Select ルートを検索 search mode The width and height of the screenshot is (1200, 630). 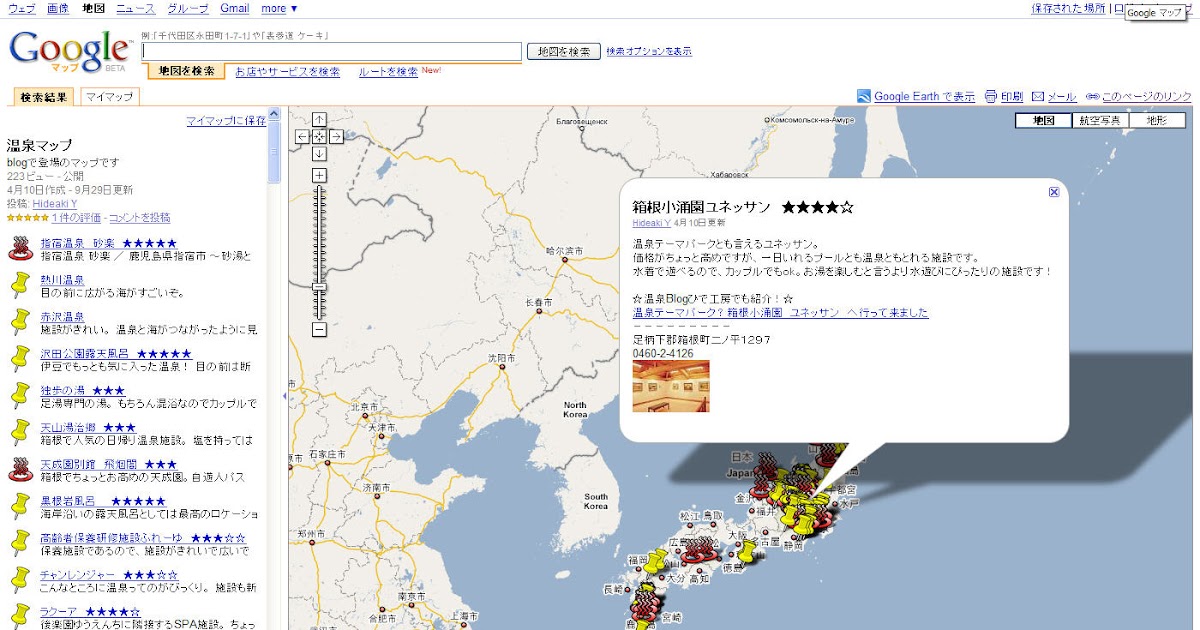388,72
